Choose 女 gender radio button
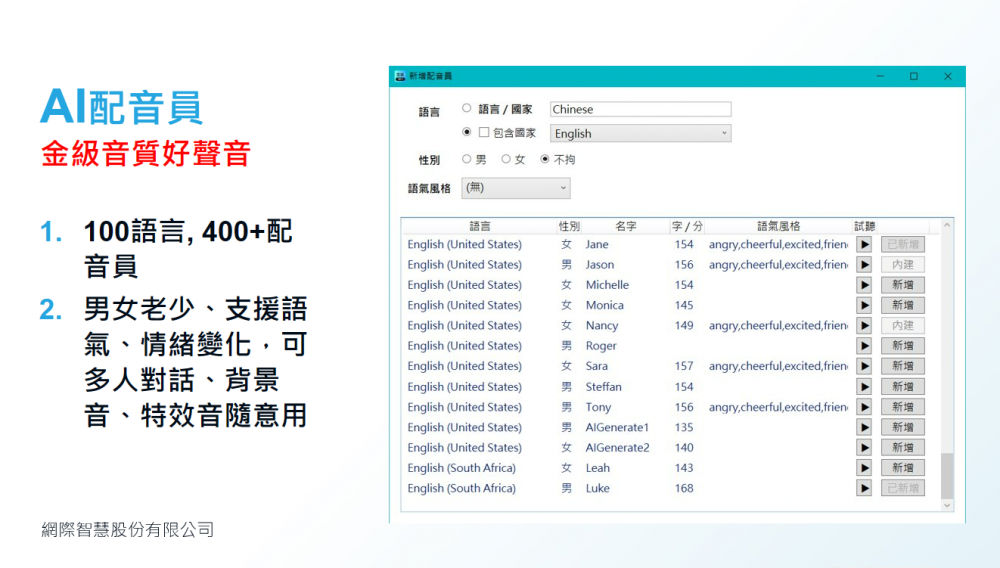The width and height of the screenshot is (1000, 568). (506, 159)
